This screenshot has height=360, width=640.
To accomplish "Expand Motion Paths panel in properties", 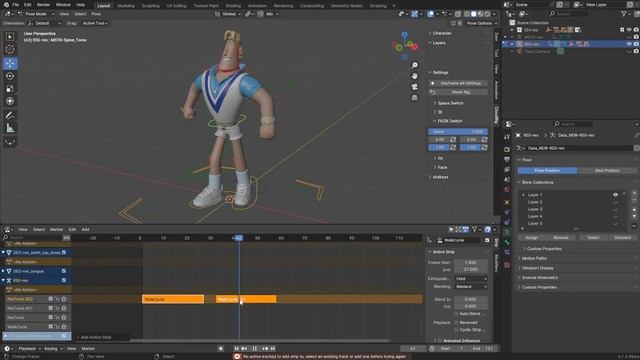I will click(x=533, y=258).
